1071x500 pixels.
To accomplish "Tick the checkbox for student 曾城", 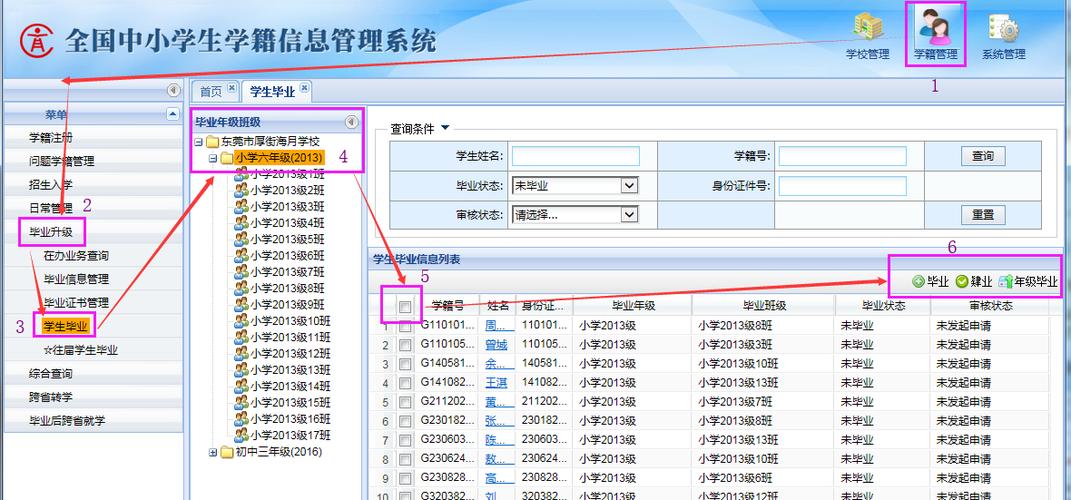I will click(x=405, y=346).
